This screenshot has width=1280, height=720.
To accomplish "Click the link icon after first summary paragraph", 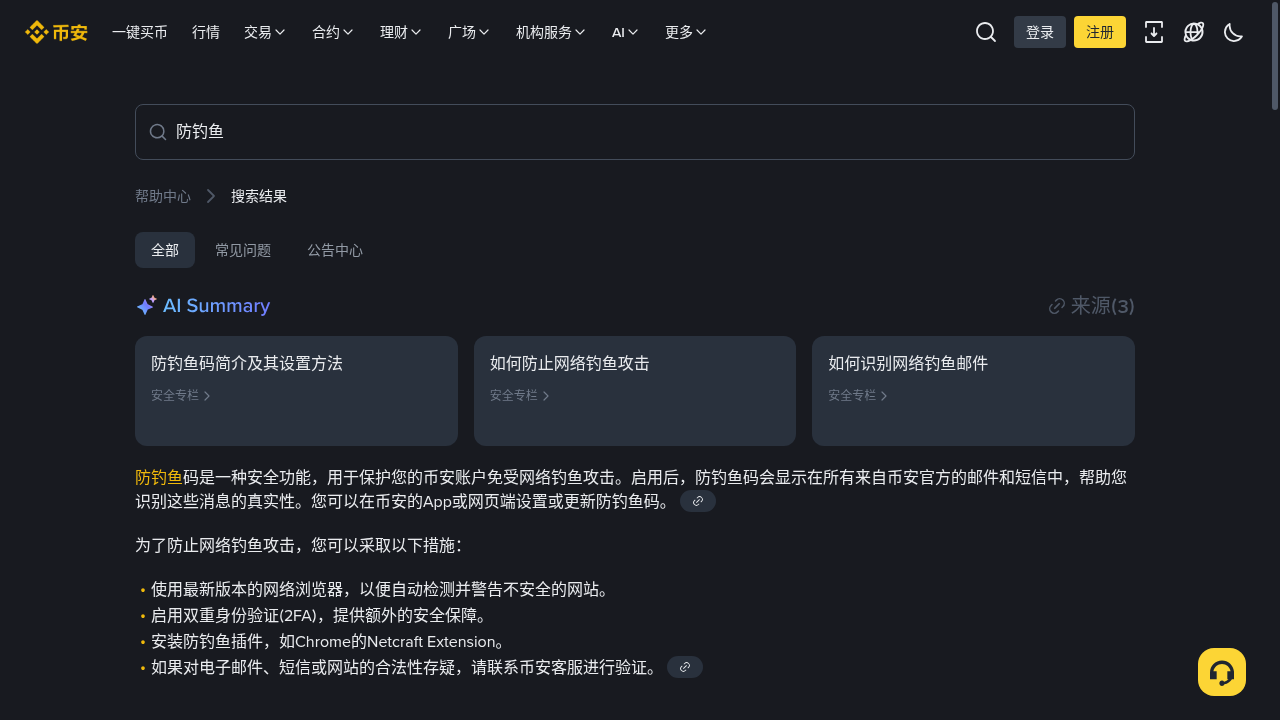I will coord(698,501).
